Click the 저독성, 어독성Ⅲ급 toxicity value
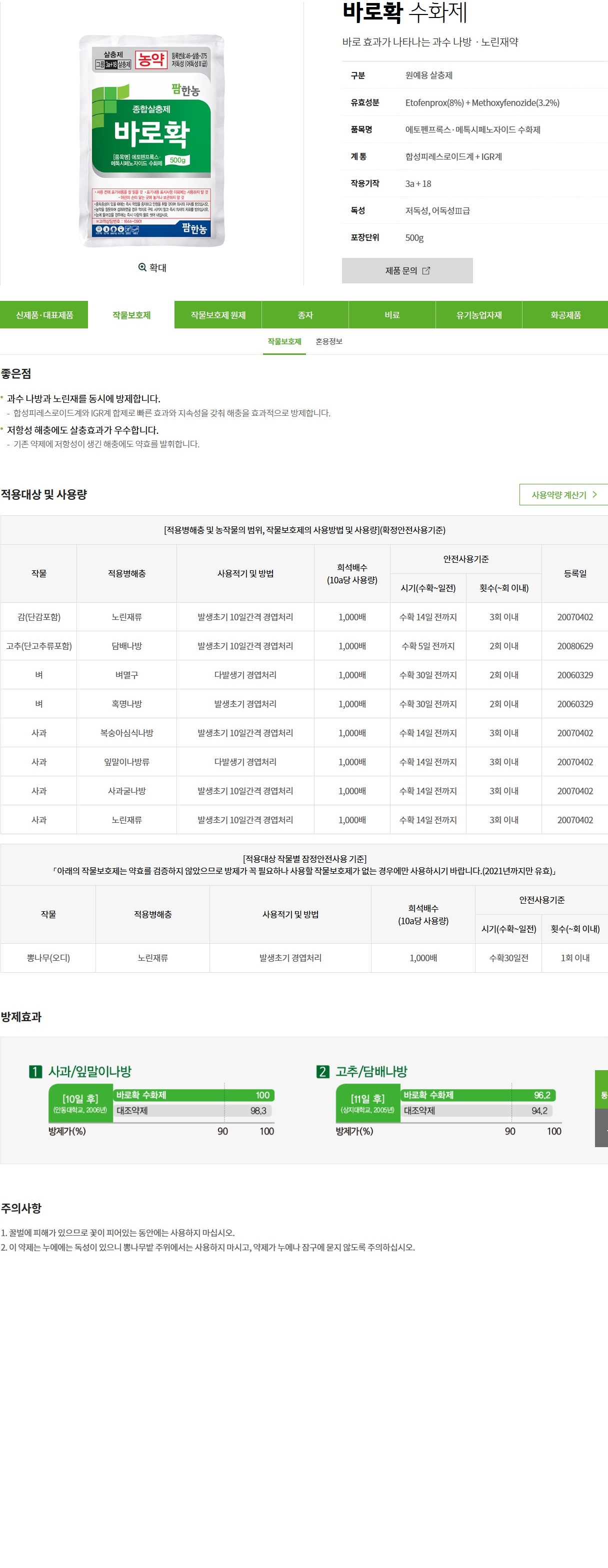Image resolution: width=608 pixels, height=1568 pixels. (437, 210)
